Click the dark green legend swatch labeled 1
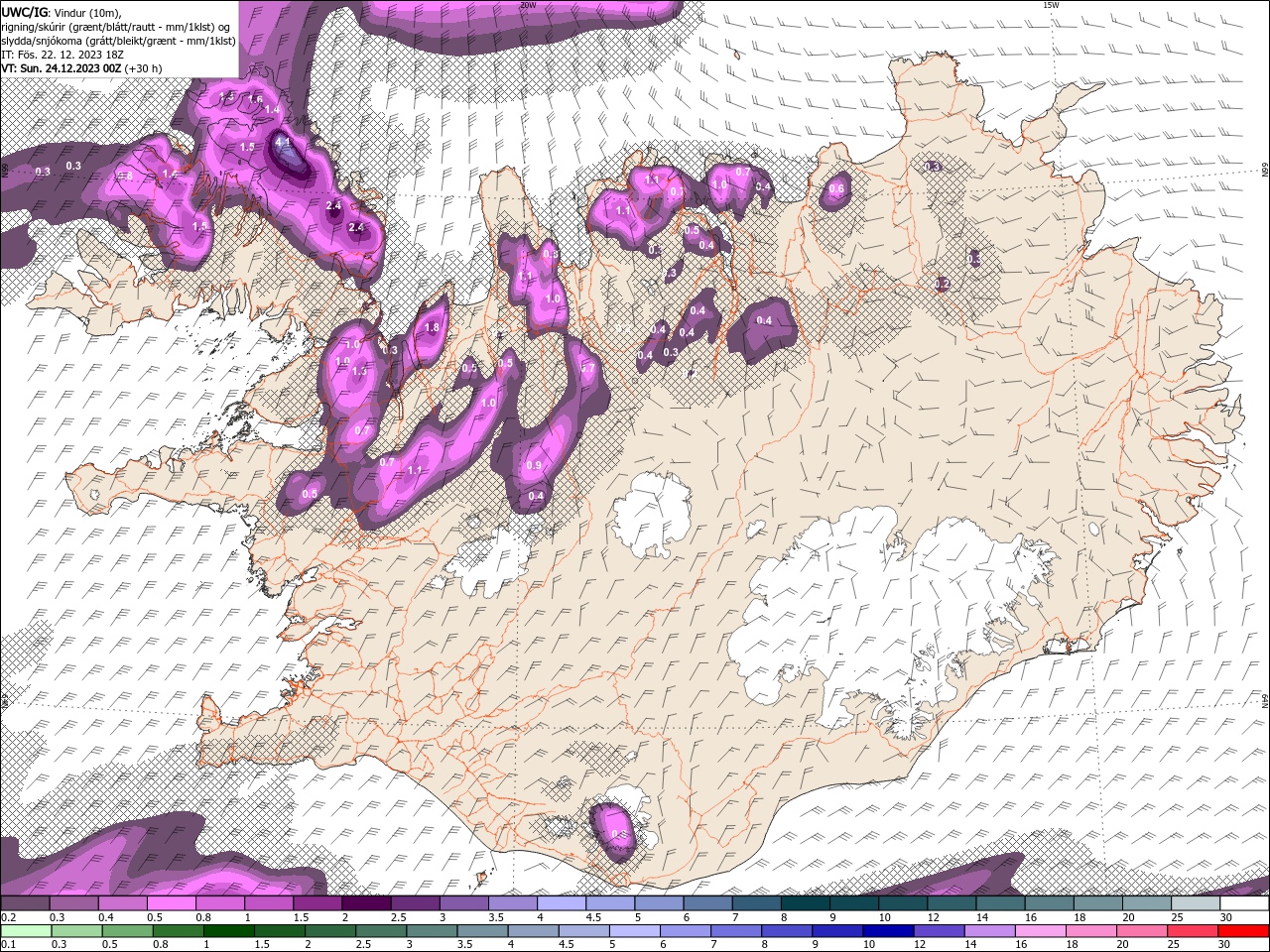The image size is (1270, 952). (228, 931)
